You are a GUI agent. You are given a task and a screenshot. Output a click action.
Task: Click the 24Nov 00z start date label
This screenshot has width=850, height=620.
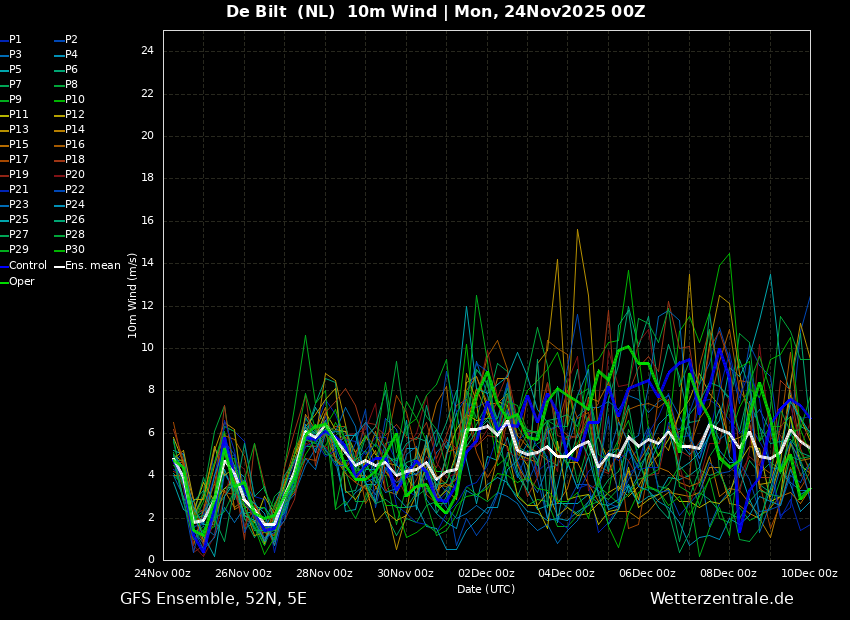pos(163,573)
